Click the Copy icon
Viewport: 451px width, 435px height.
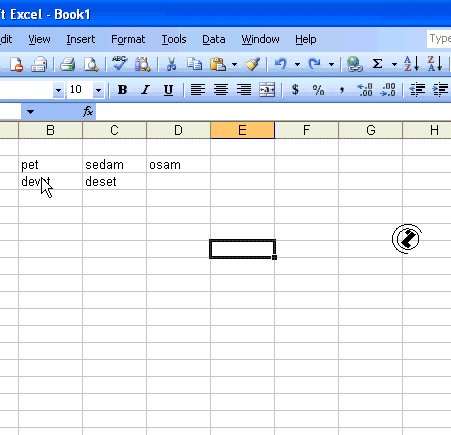coord(194,64)
